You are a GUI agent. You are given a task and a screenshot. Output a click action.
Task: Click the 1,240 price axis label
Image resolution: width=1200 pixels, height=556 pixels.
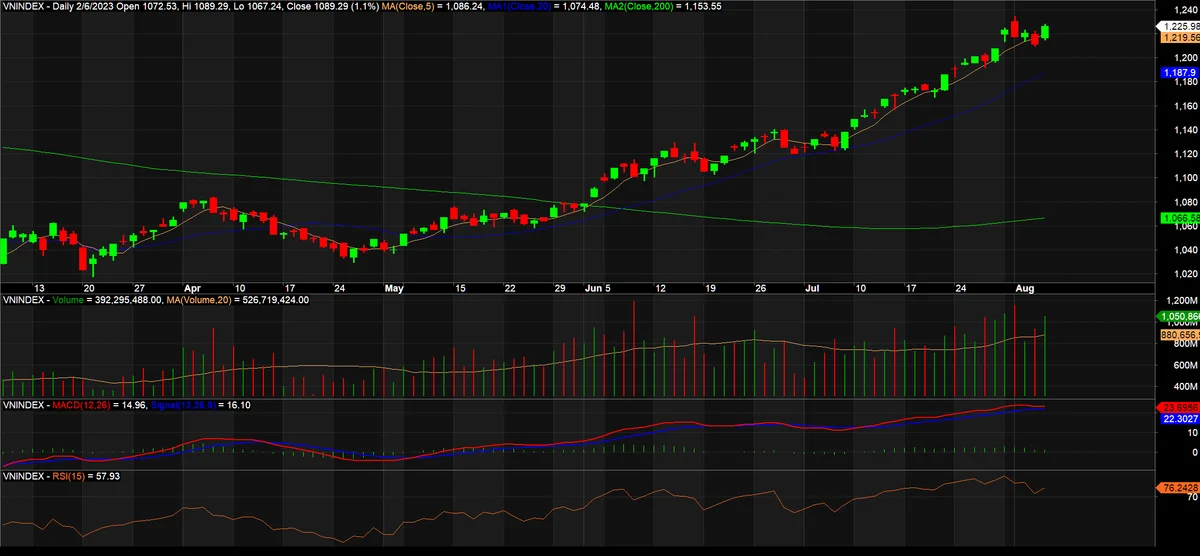click(x=1184, y=10)
